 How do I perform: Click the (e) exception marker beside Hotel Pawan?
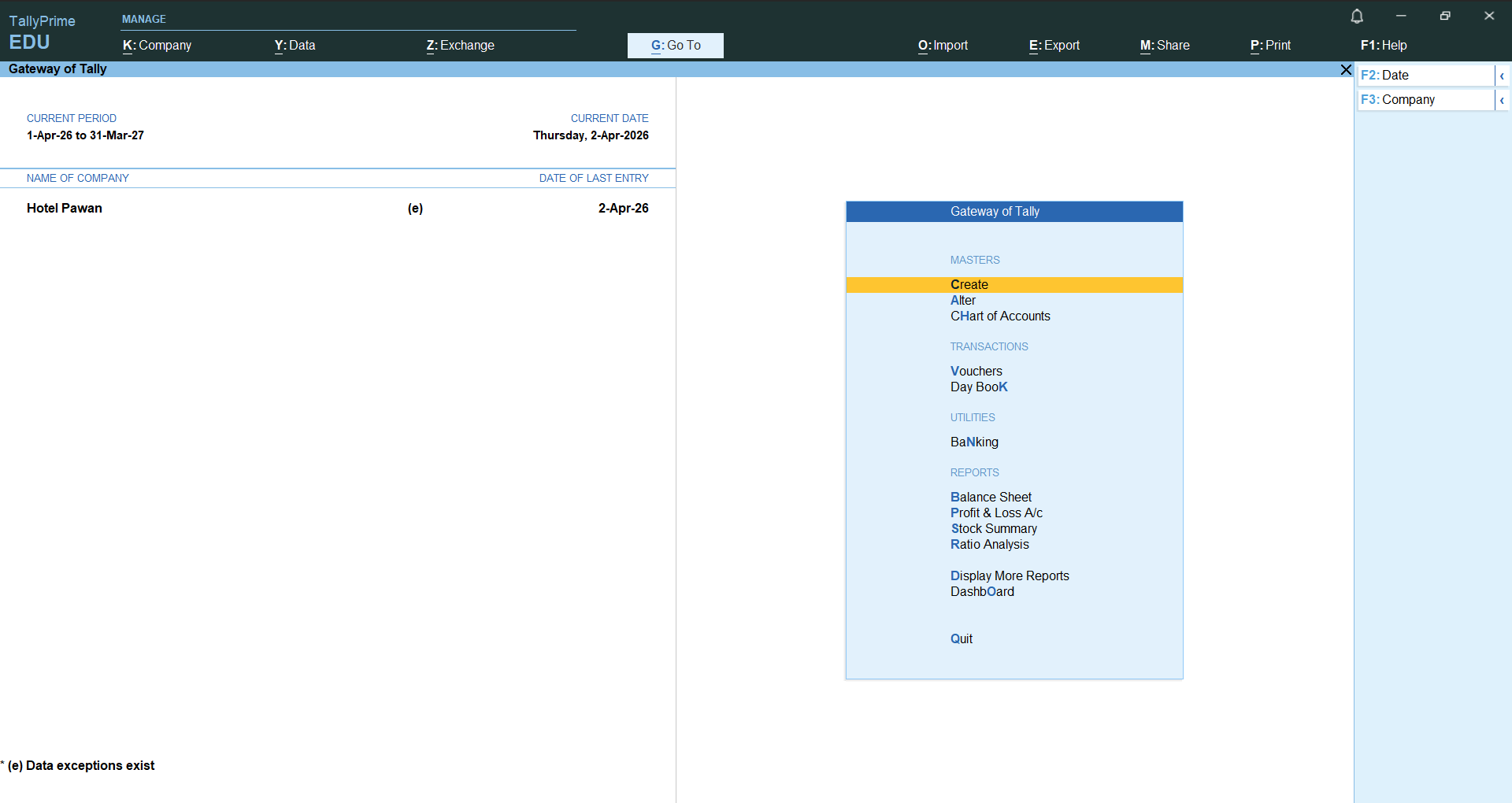click(415, 209)
